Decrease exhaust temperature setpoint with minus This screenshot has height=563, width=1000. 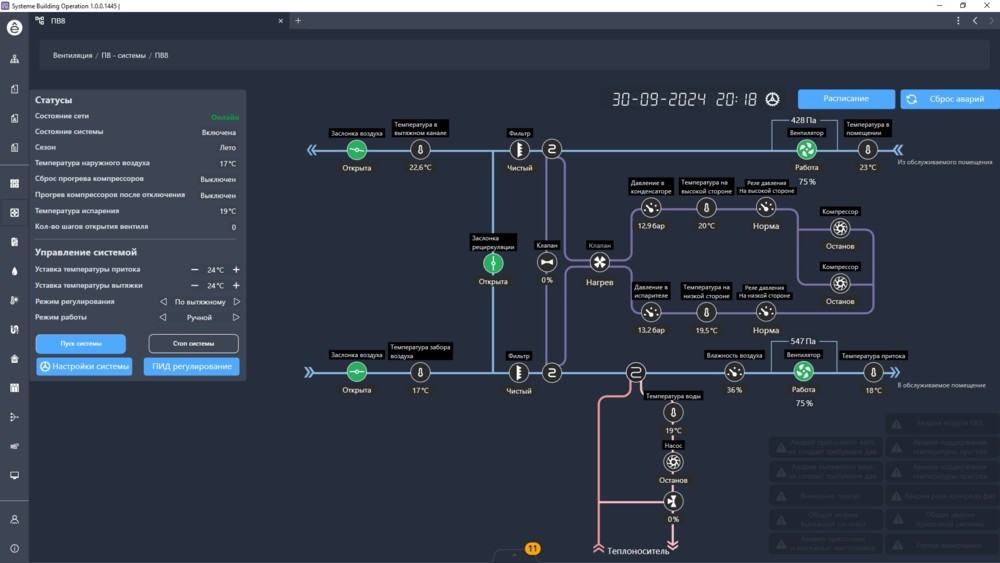pos(195,286)
